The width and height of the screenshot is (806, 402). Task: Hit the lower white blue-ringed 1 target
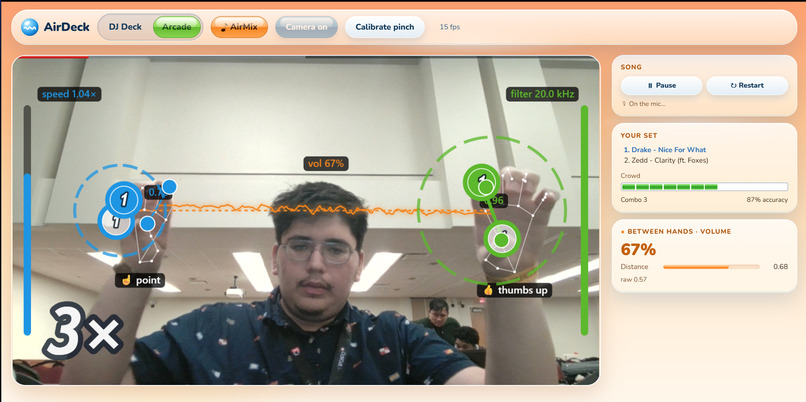tap(116, 222)
